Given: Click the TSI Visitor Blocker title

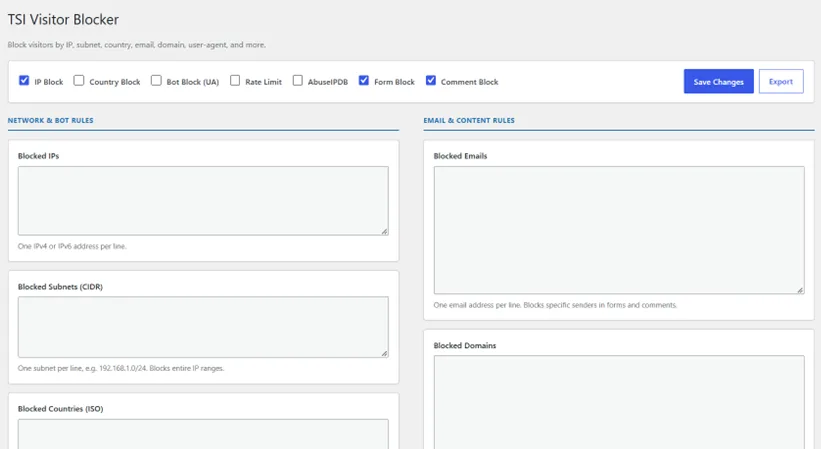Looking at the screenshot, I should [x=63, y=19].
